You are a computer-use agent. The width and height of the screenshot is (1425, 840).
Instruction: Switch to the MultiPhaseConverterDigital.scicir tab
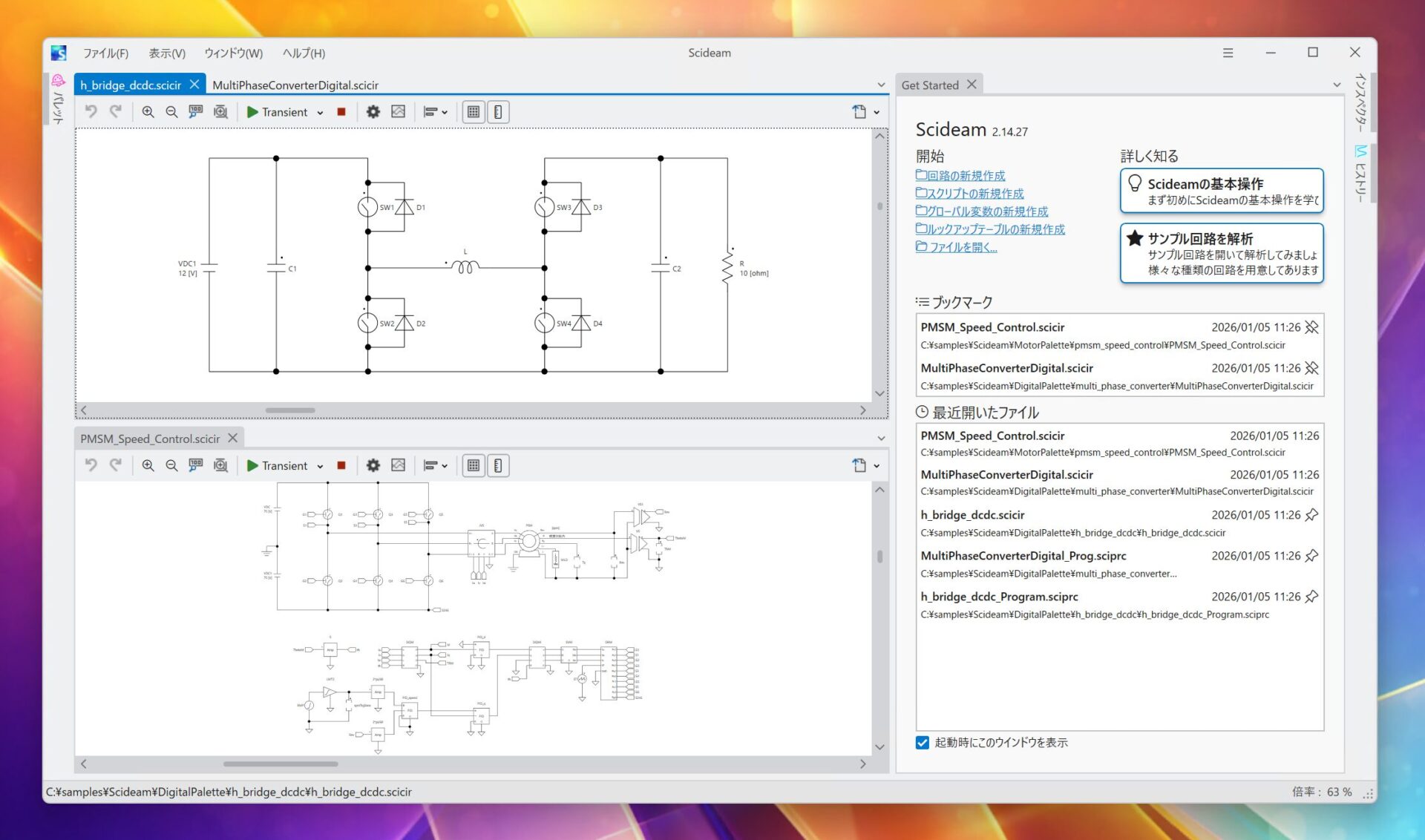pos(295,85)
